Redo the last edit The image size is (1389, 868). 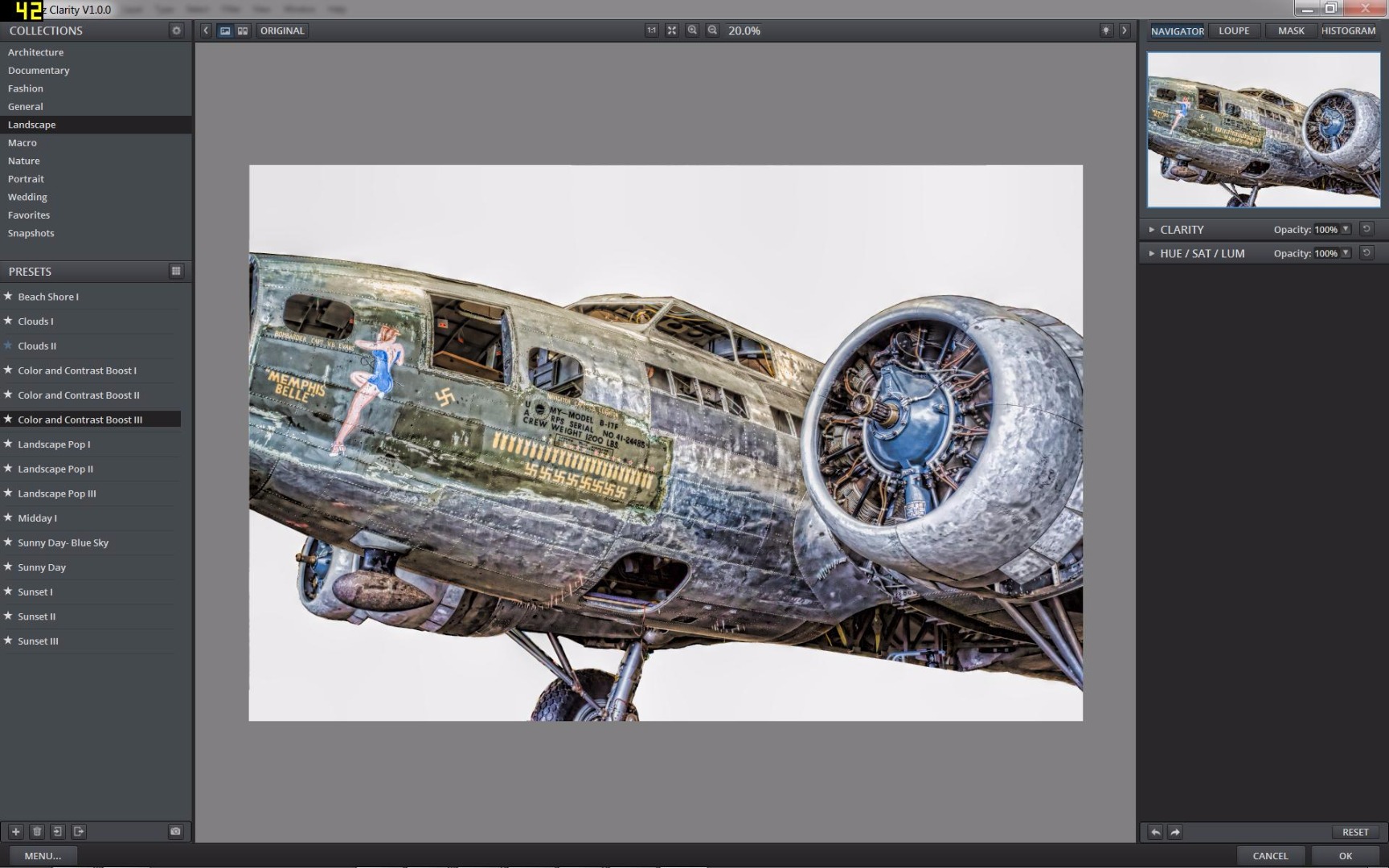coord(1175,833)
